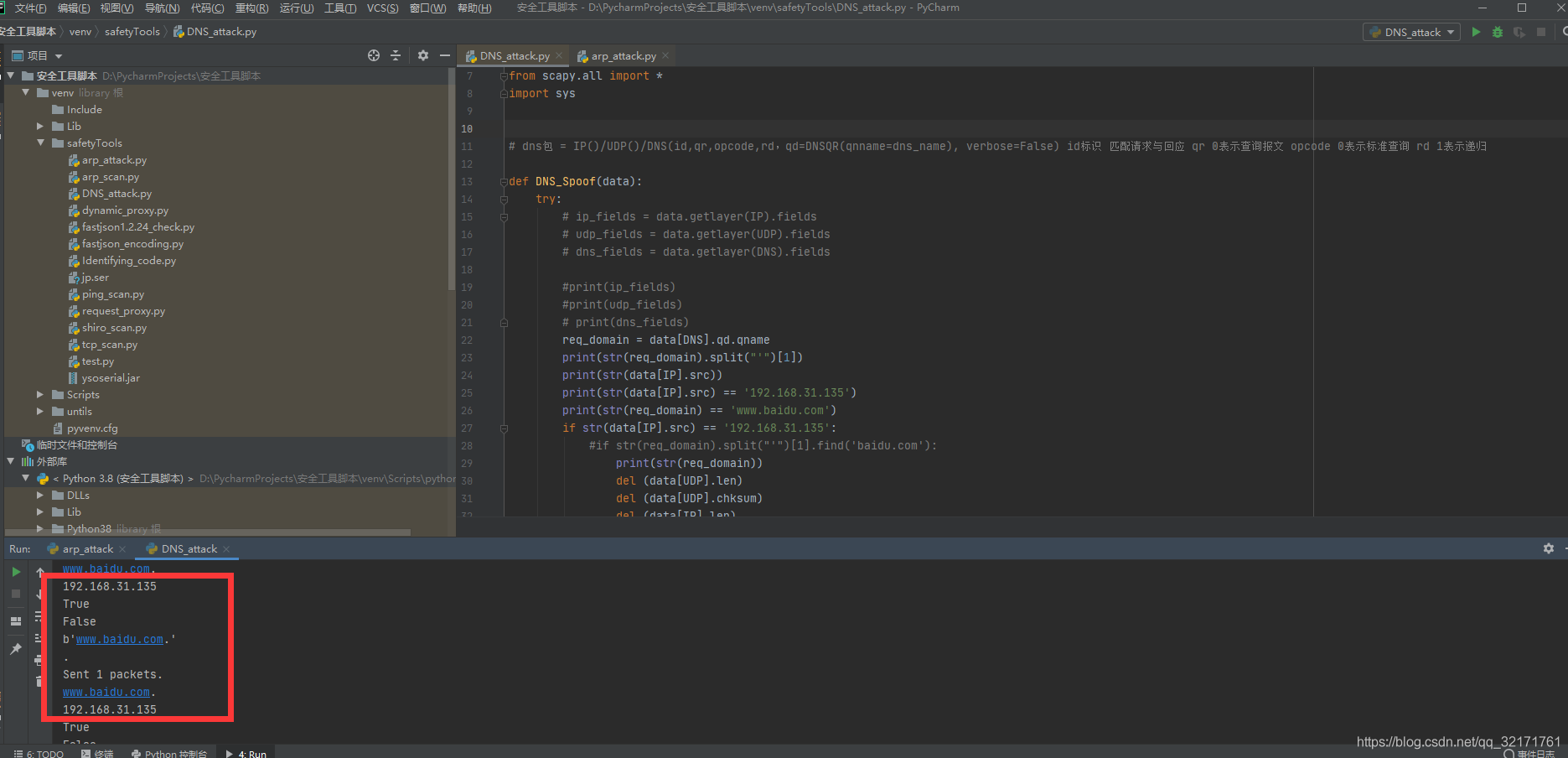The width and height of the screenshot is (1568, 758).
Task: Open project panel settings gear
Action: point(423,55)
